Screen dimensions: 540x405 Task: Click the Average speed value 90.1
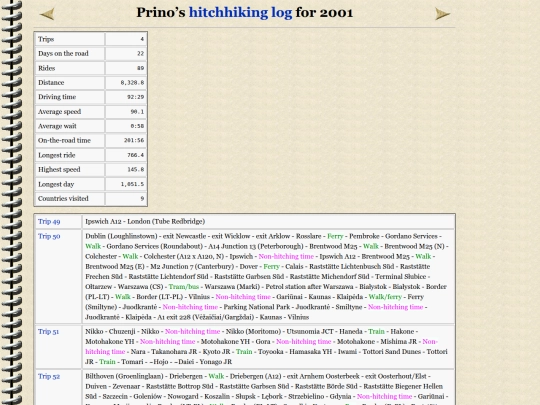coord(137,112)
